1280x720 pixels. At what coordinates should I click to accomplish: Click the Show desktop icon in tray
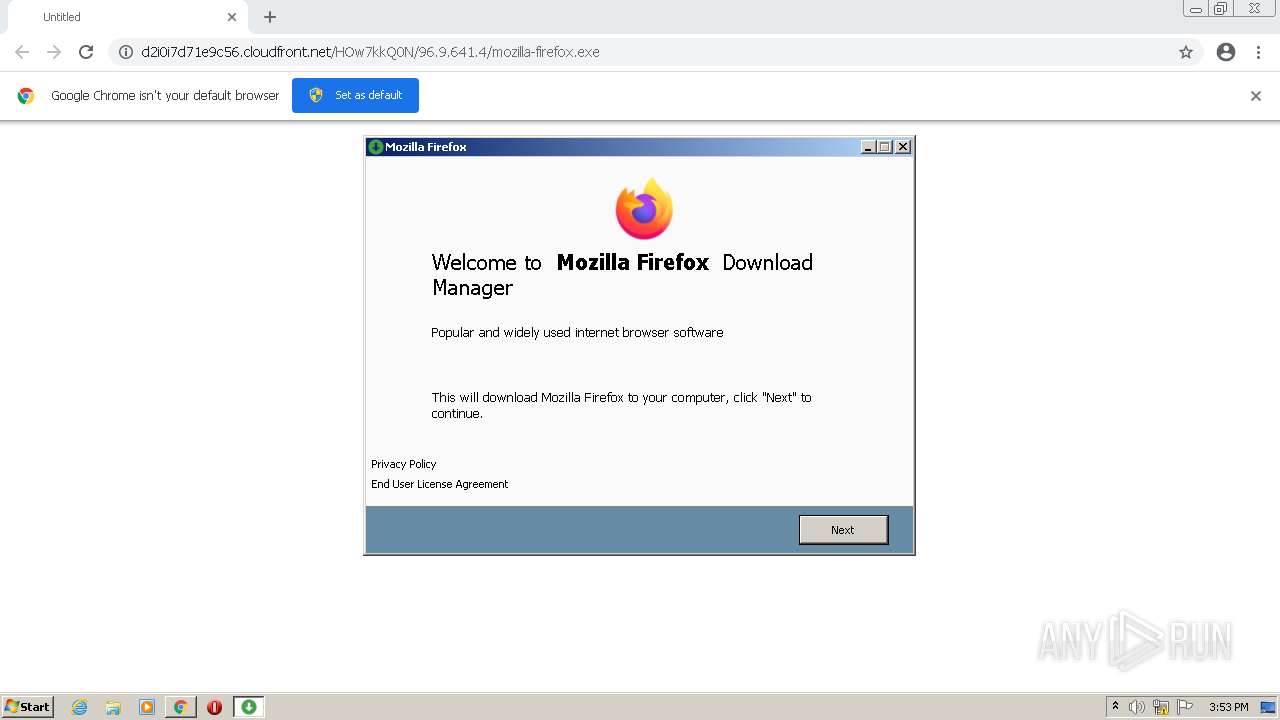[x=1268, y=707]
